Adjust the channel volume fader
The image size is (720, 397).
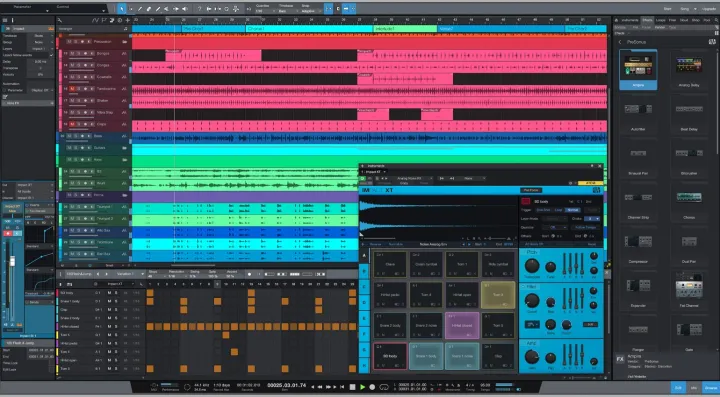[12, 261]
